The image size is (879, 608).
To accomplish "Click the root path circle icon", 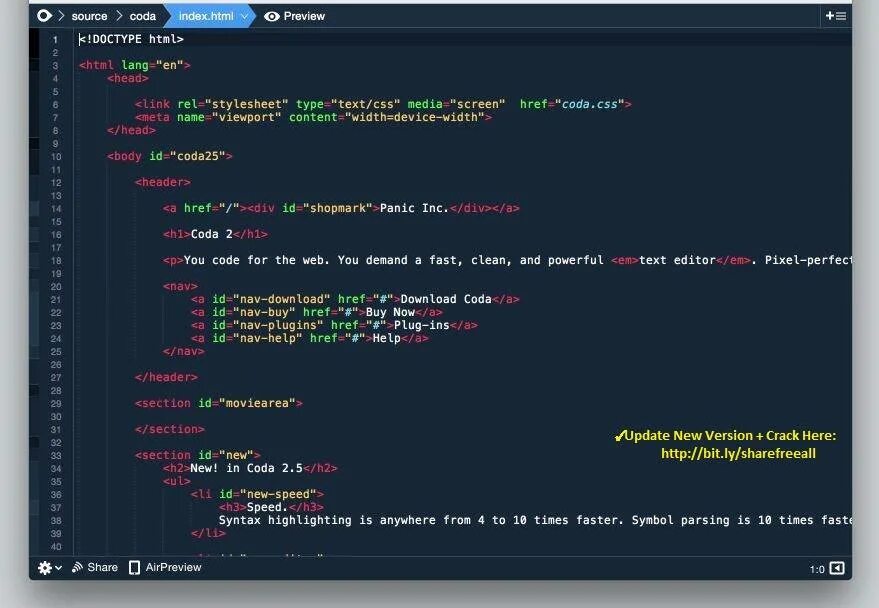I will click(x=44, y=16).
